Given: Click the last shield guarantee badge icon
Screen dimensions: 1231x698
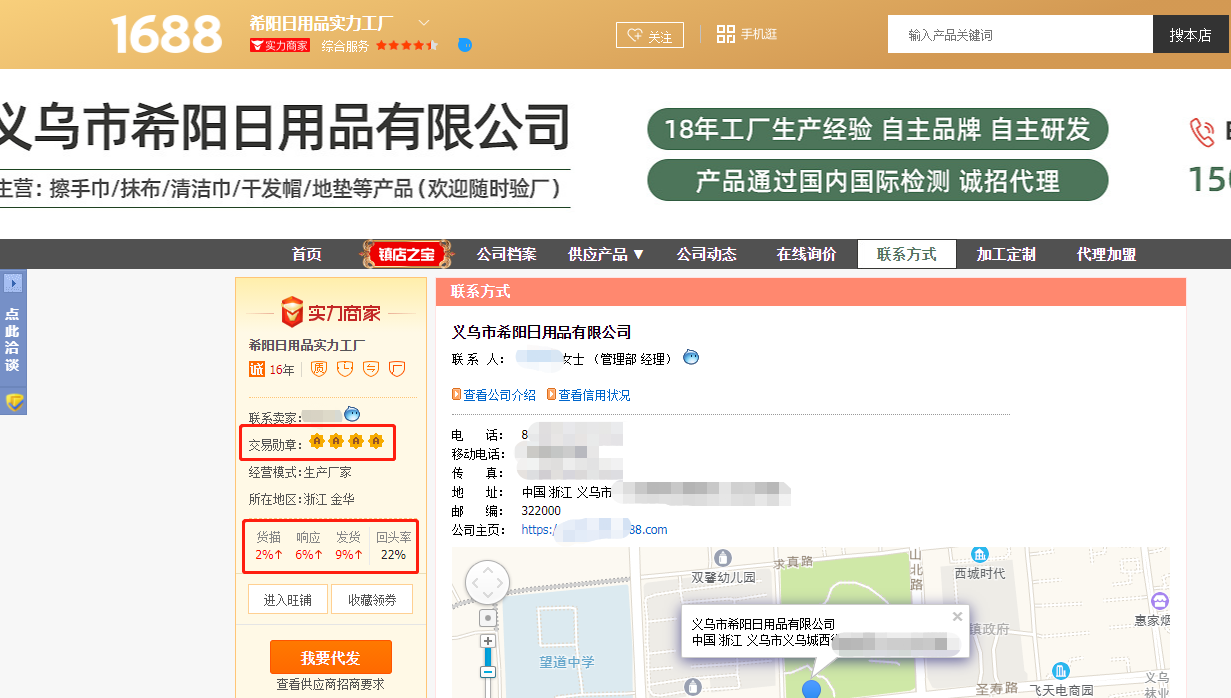Looking at the screenshot, I should (397, 369).
